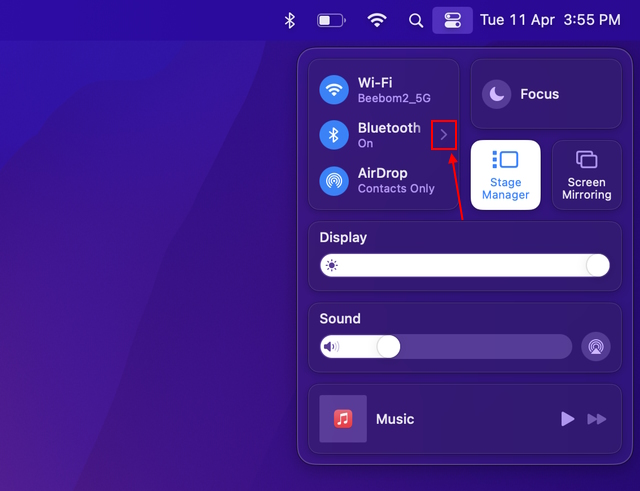This screenshot has width=640, height=491.
Task: Close Control Center via its menu bar icon
Action: pos(452,20)
